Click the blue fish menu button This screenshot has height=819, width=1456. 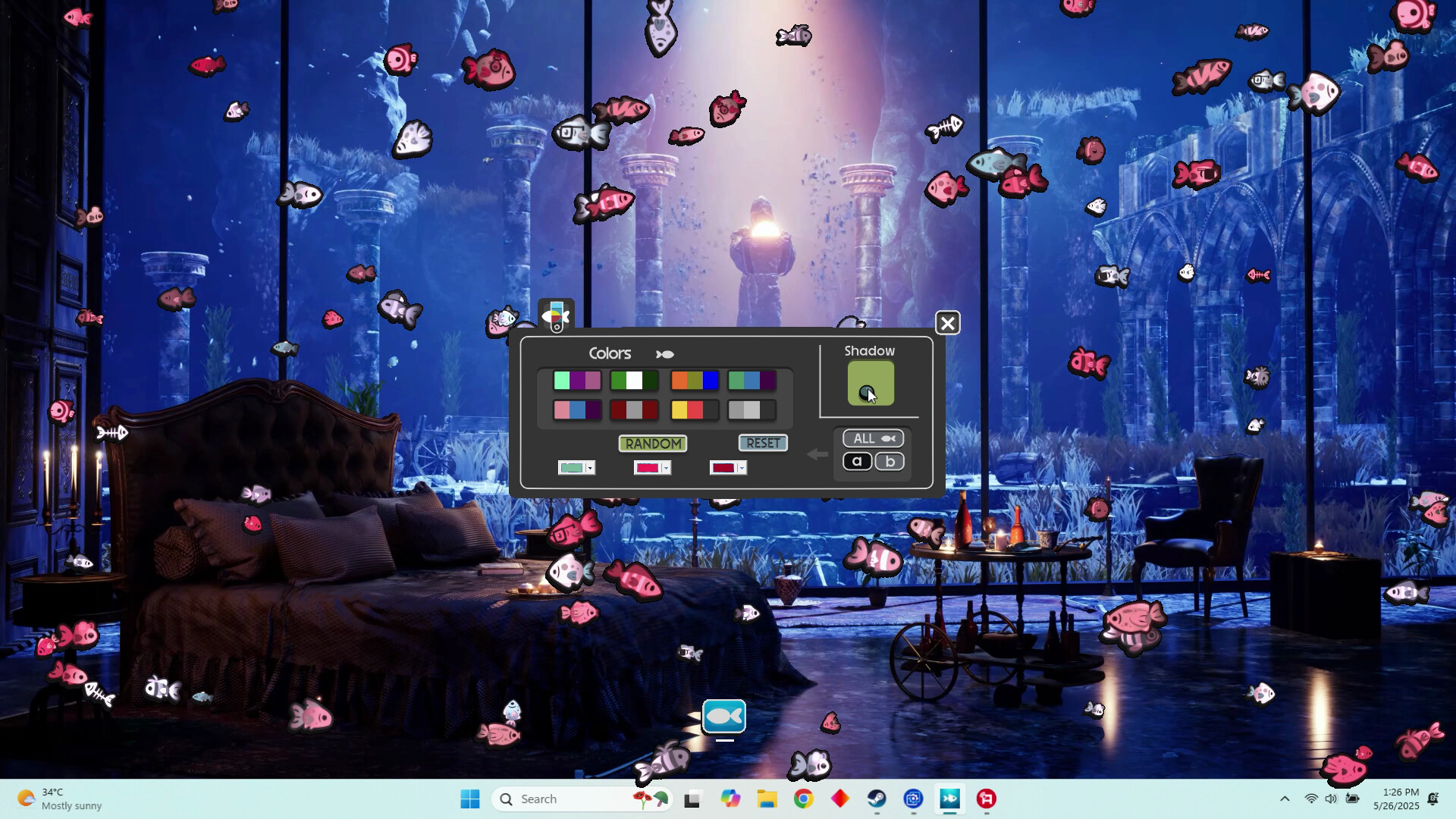(x=723, y=717)
